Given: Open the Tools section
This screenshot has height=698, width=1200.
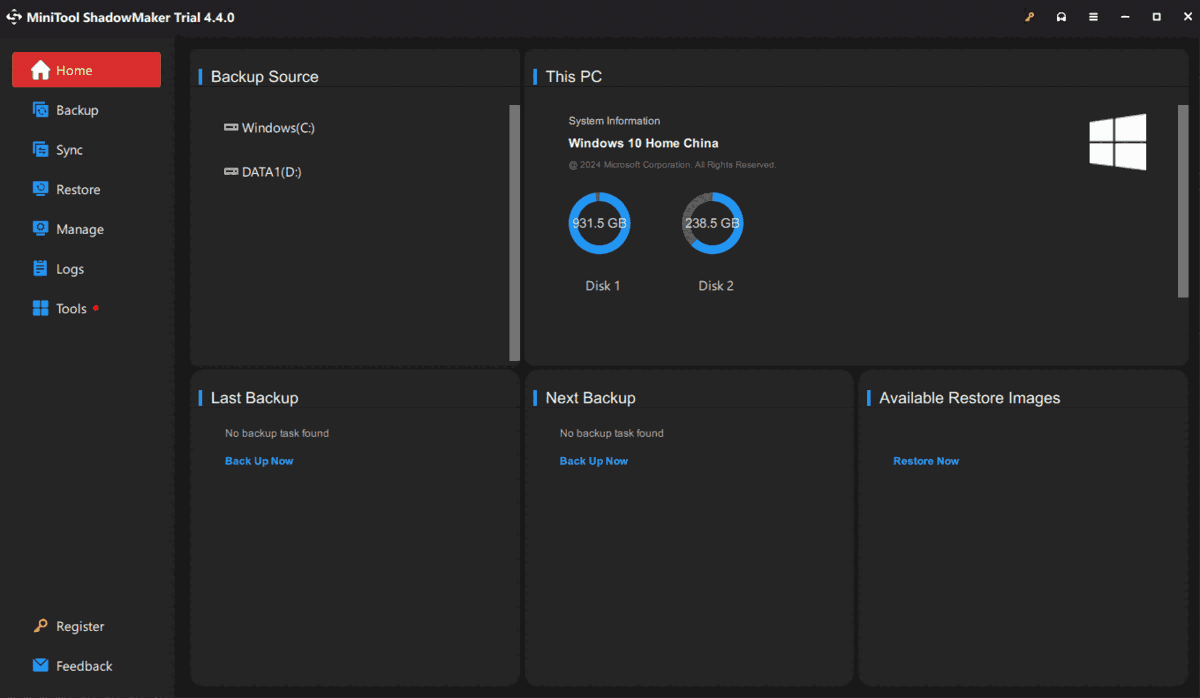Looking at the screenshot, I should point(71,309).
